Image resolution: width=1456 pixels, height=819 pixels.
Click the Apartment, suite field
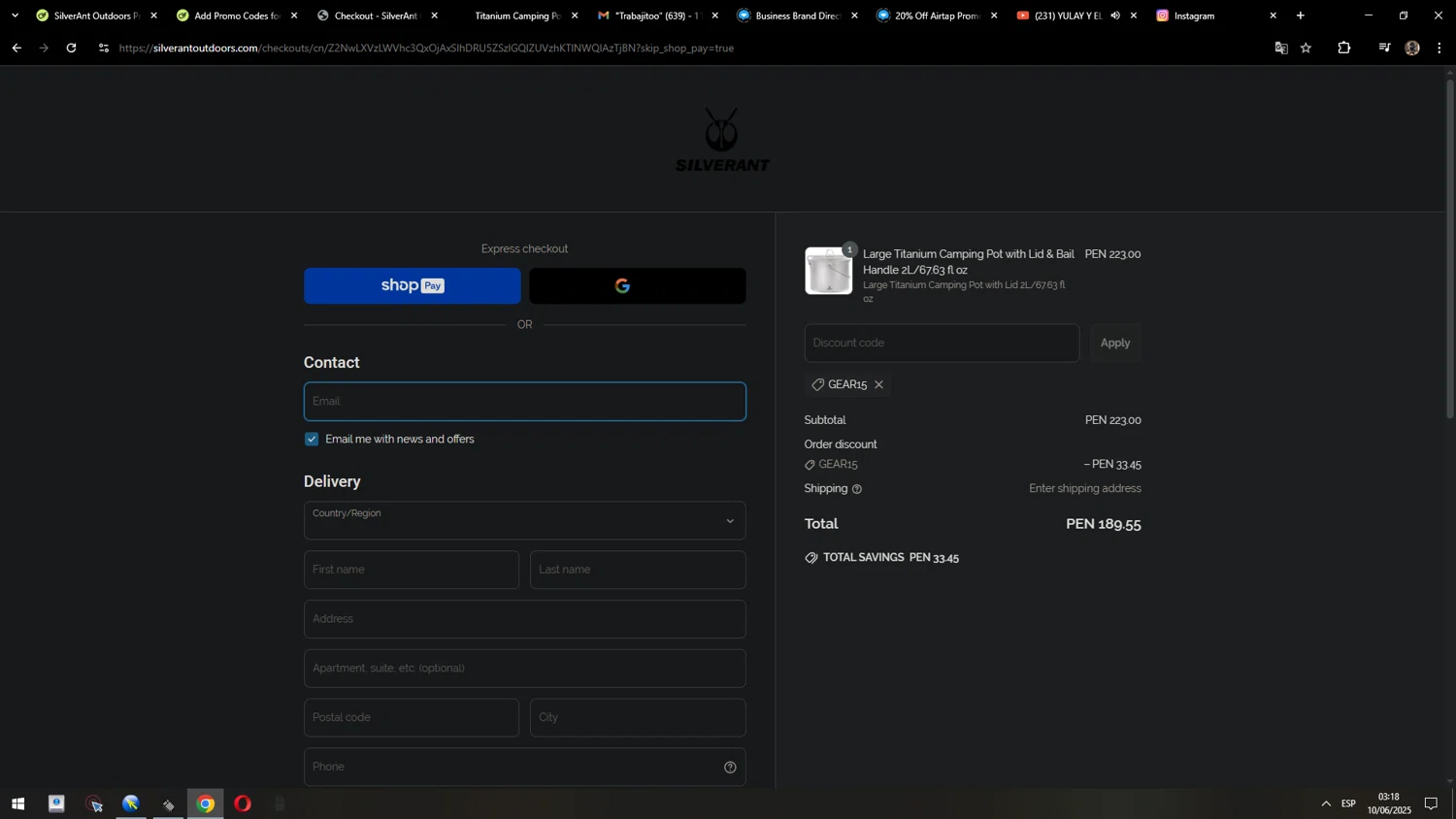click(525, 669)
